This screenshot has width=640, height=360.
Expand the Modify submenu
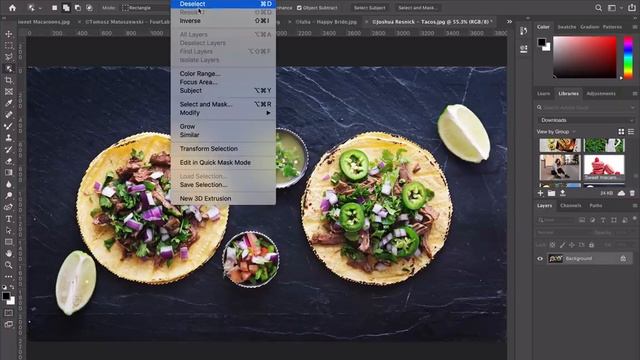point(224,113)
